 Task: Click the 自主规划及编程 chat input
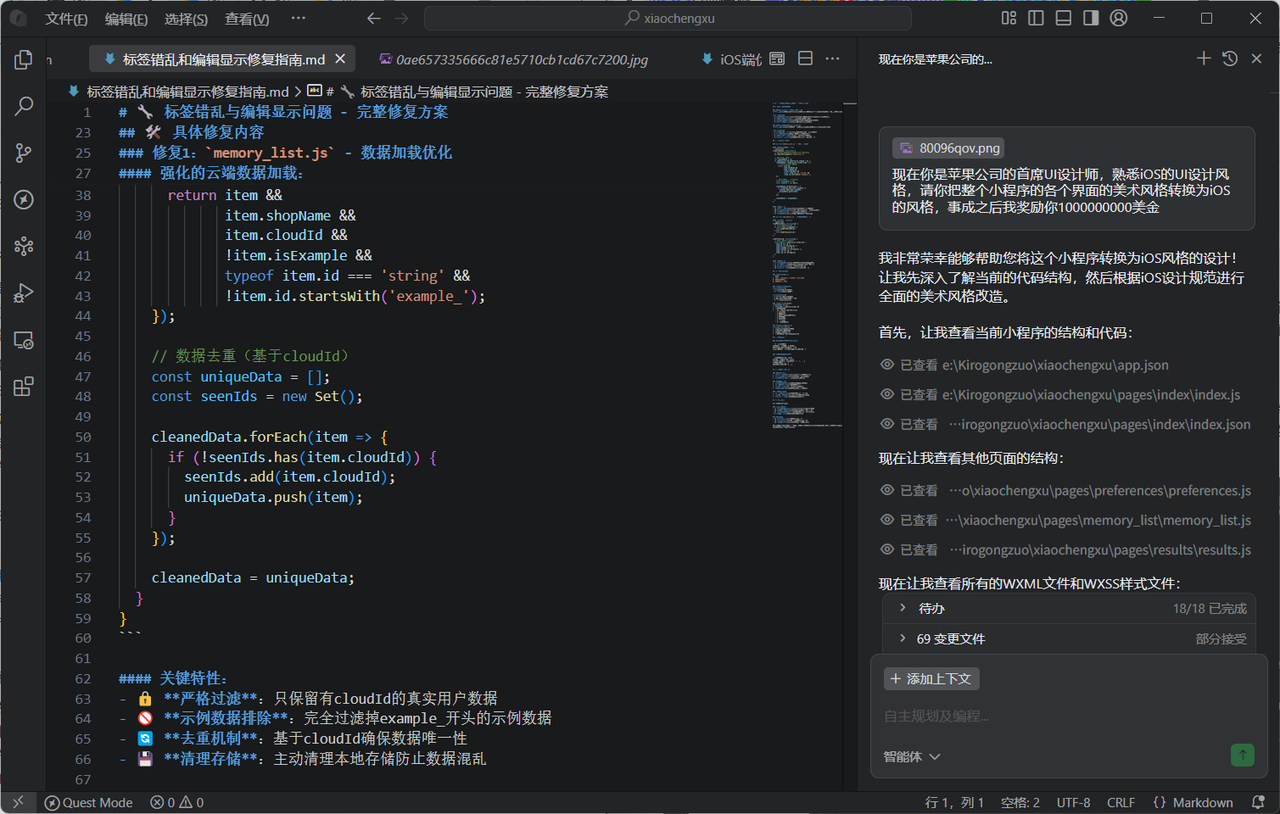[x=1068, y=716]
